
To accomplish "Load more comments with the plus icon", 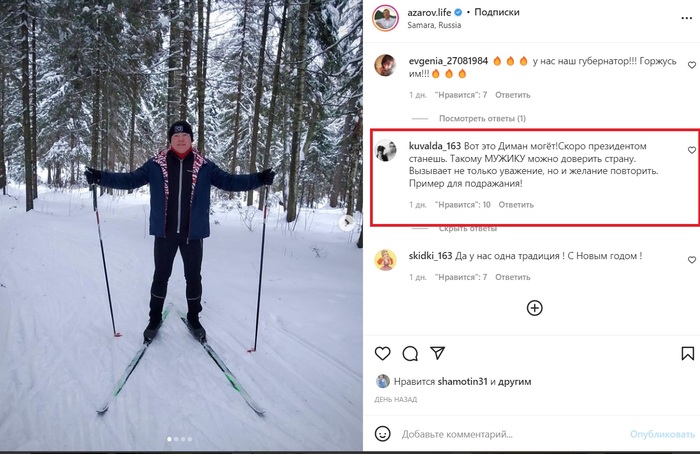I will click(x=534, y=308).
